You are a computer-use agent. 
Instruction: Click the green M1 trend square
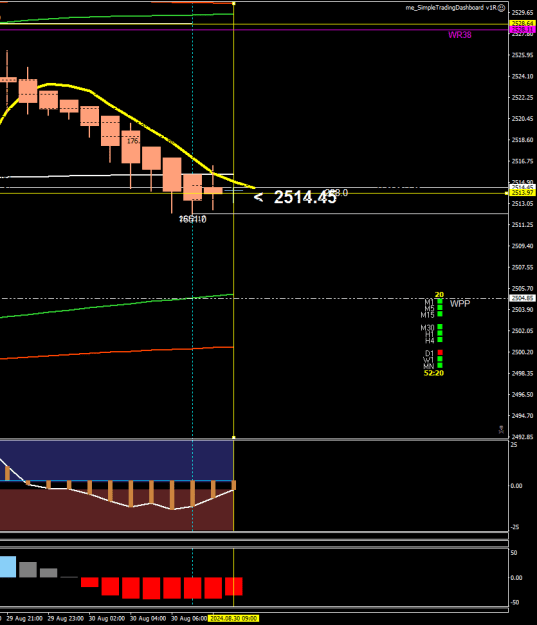point(440,301)
